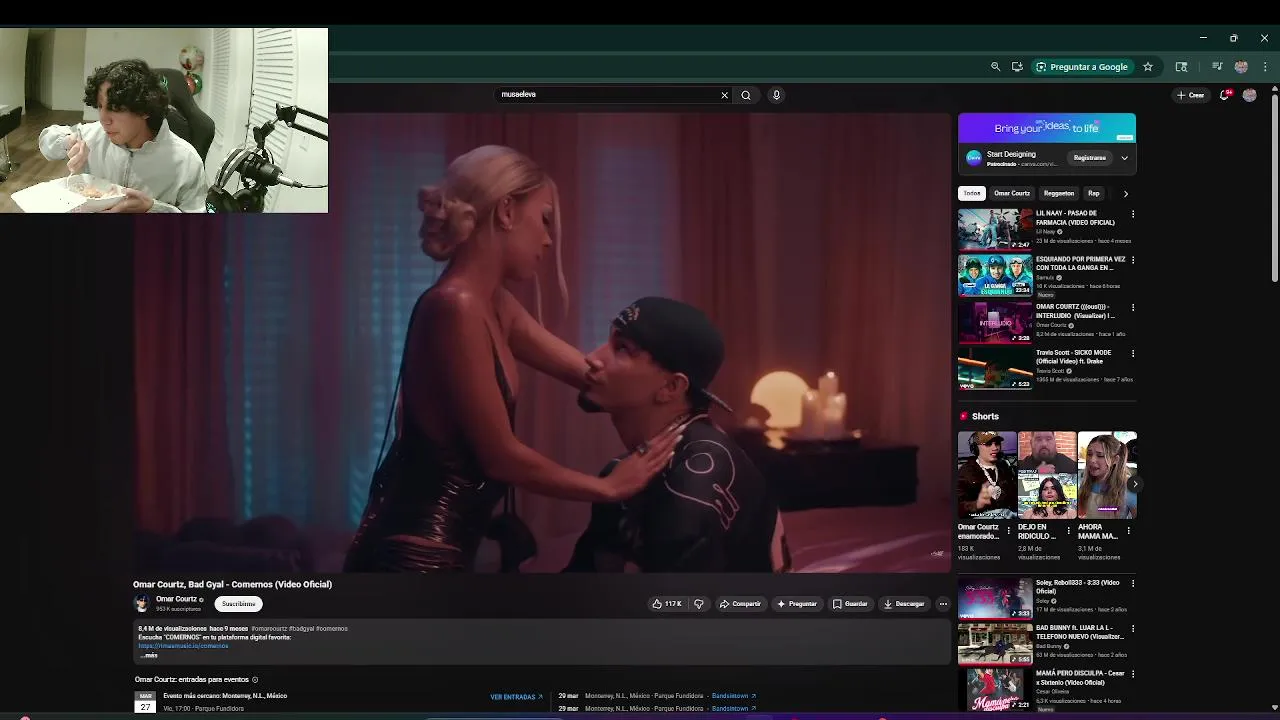The width and height of the screenshot is (1280, 720).
Task: Open Chrome profile avatar in the toolbar
Action: (x=1241, y=67)
